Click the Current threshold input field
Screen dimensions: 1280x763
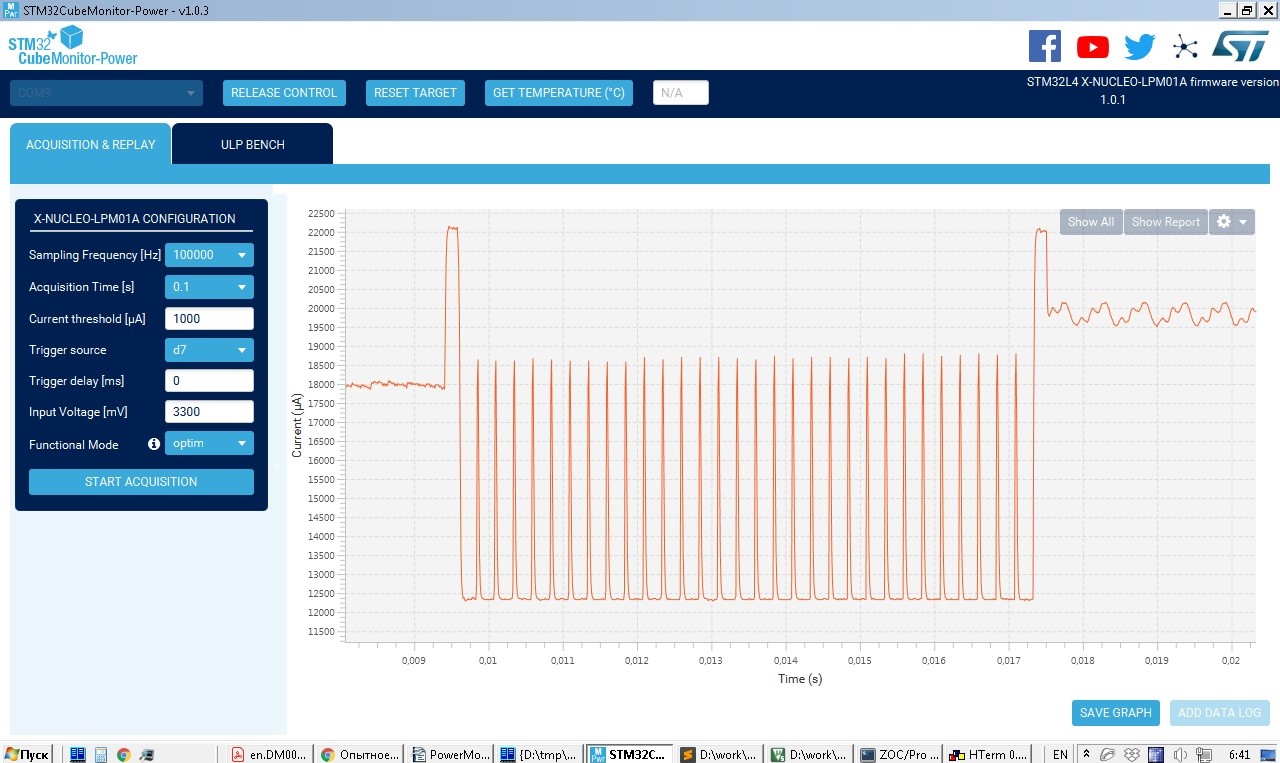pos(209,319)
